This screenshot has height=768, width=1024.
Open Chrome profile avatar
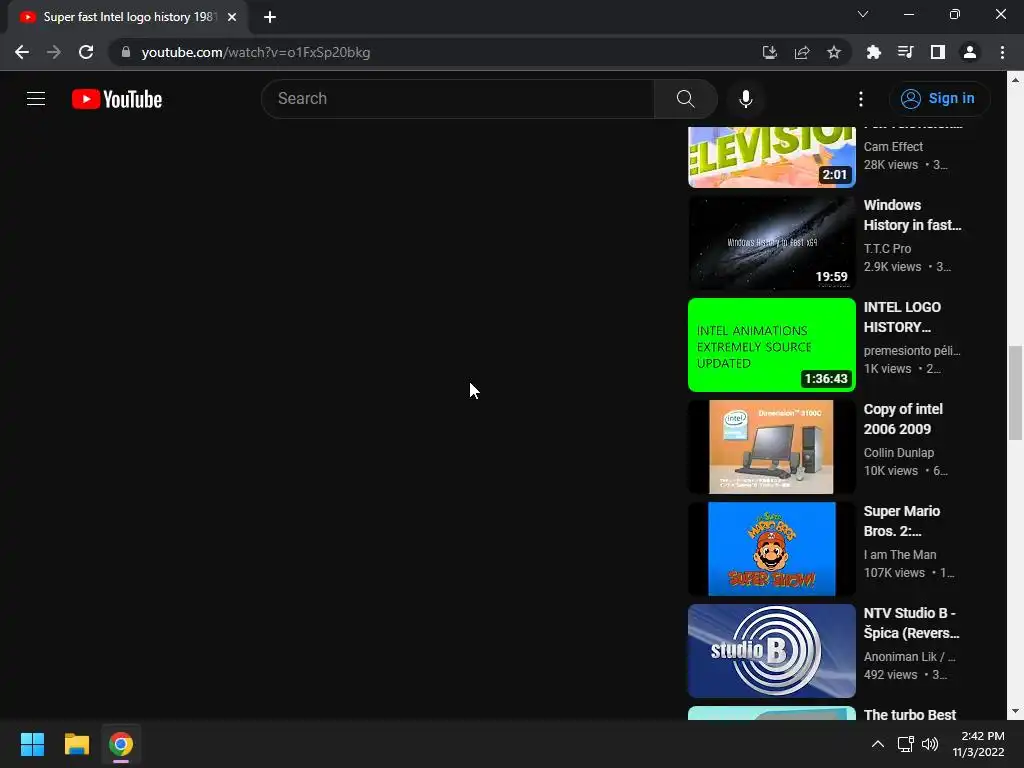coord(970,52)
